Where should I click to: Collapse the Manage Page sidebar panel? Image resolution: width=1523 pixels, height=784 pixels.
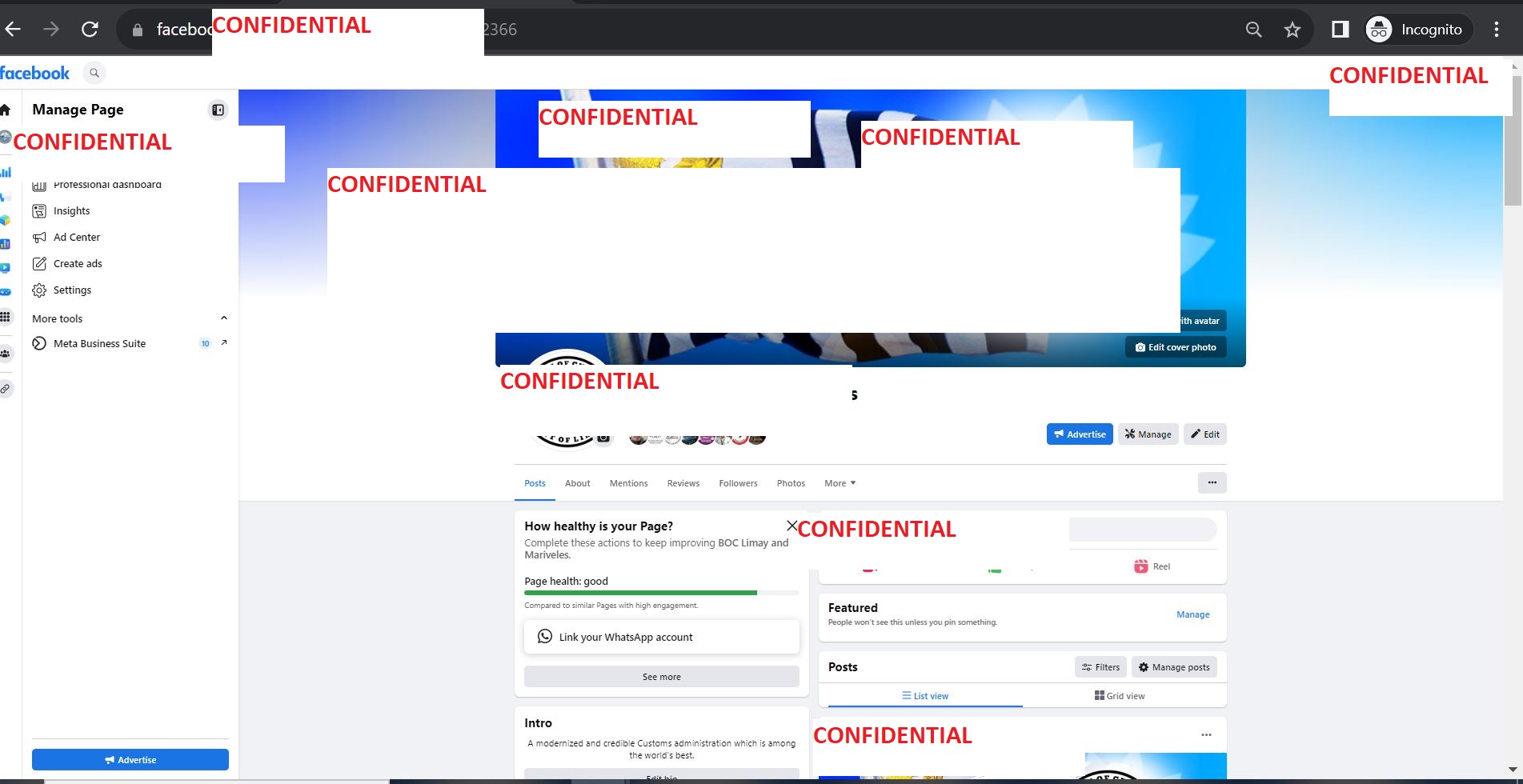218,110
